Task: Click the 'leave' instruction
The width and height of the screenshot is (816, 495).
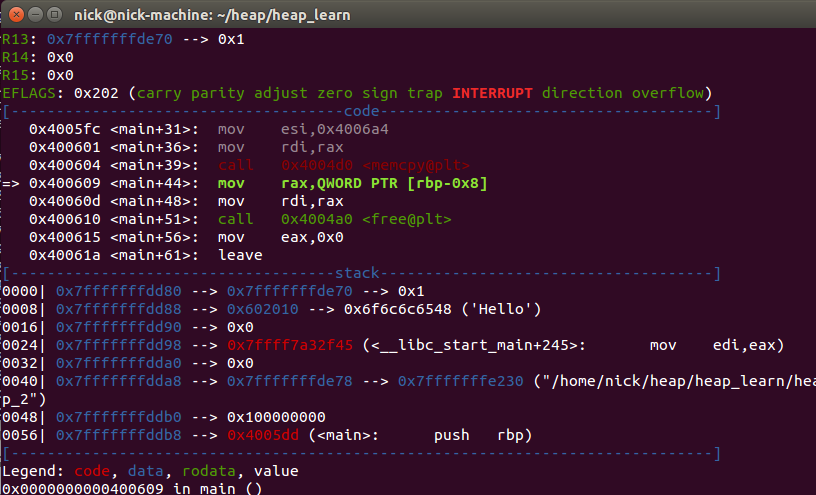Action: (x=240, y=255)
